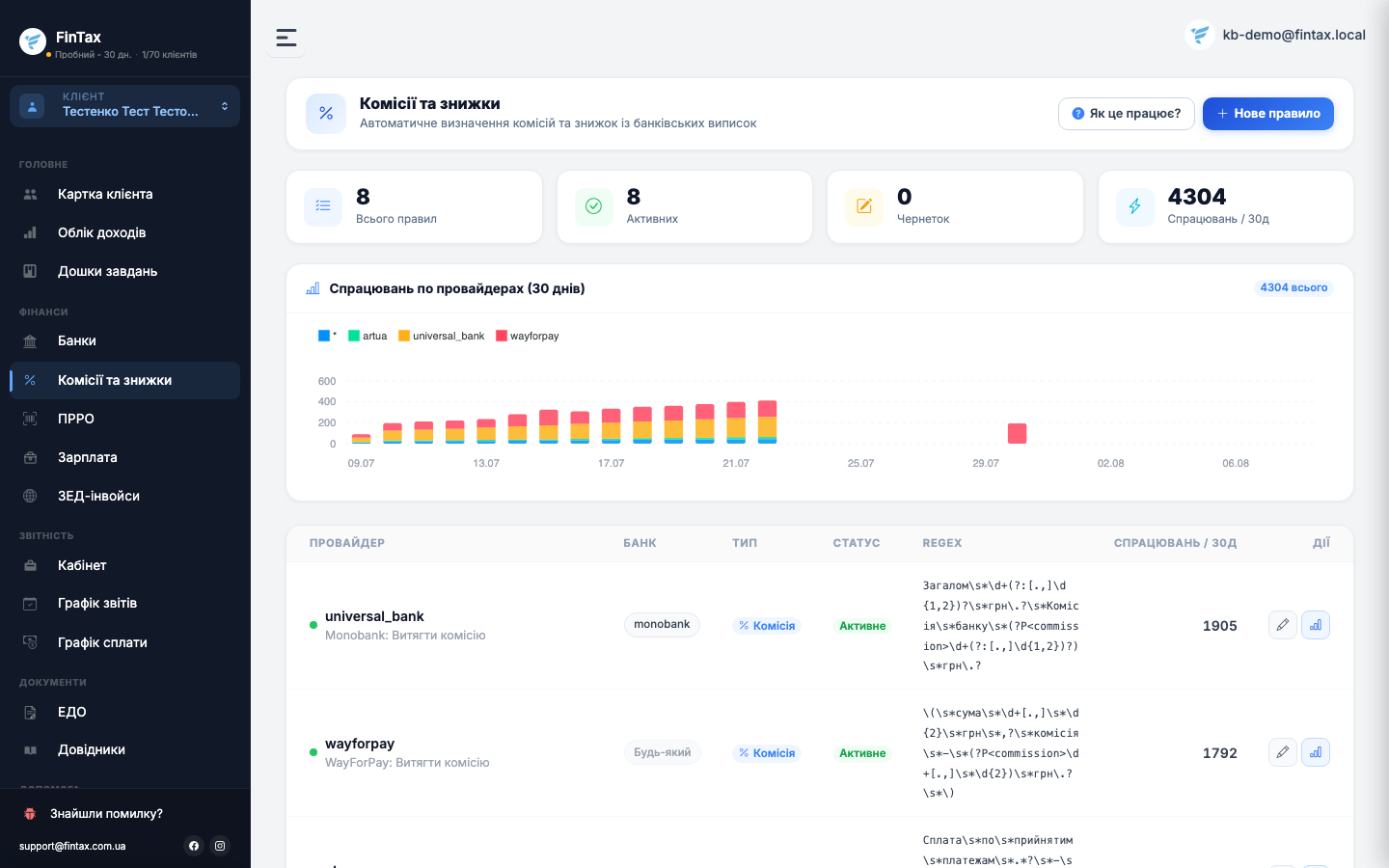This screenshot has height=868, width=1389.
Task: Click the tall bar above the 21.07 label
Action: coord(736,422)
